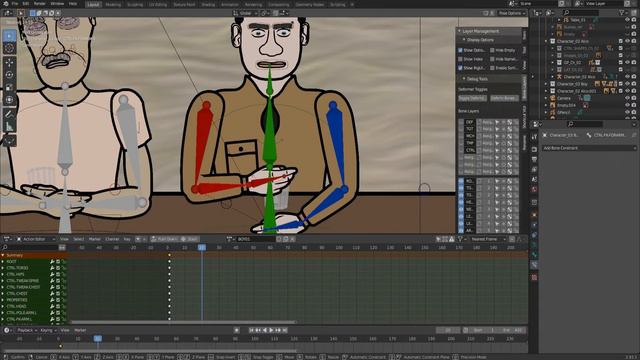Expand Camera entry in outliner
Screen dimensions: 640x360
[546, 98]
